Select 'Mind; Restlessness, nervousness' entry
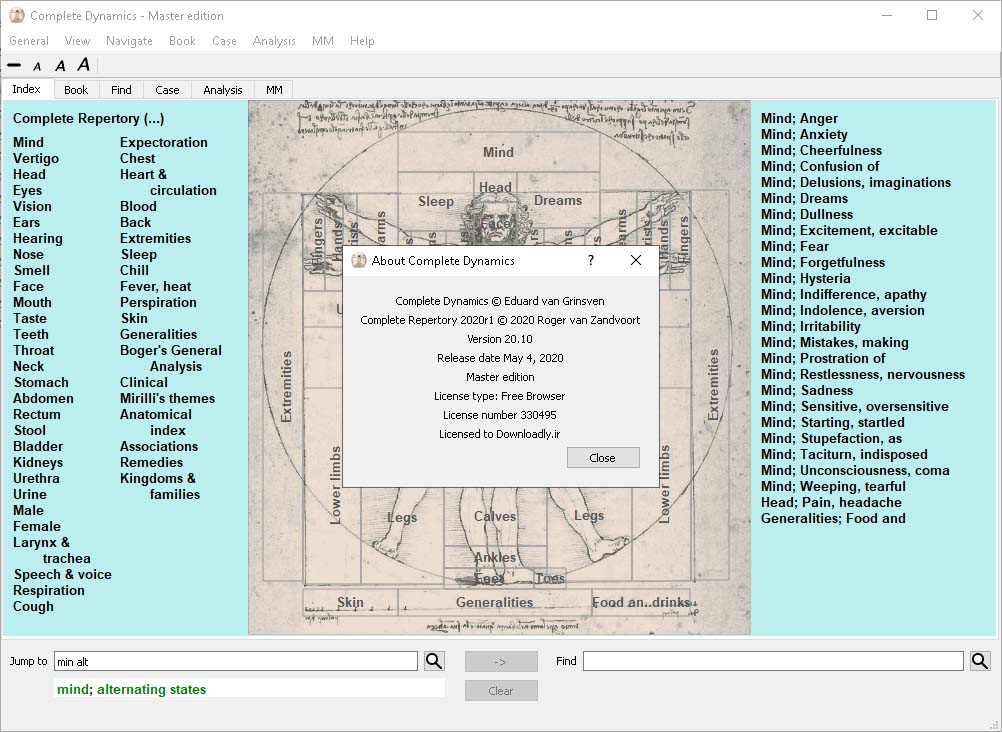The width and height of the screenshot is (1002, 732). coord(863,374)
